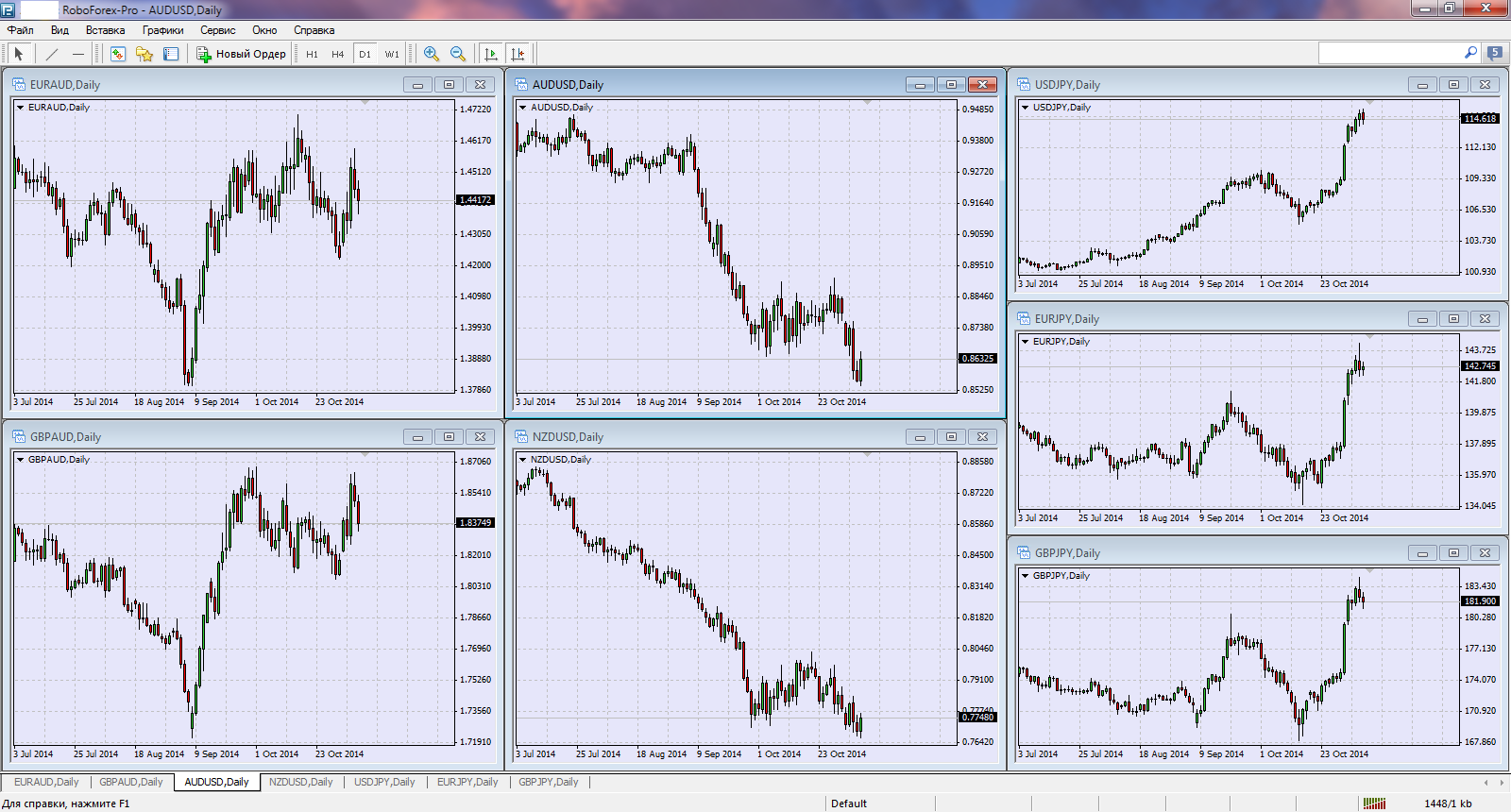
Task: Click the AUDUSD,Daily window title icon
Action: 521,84
